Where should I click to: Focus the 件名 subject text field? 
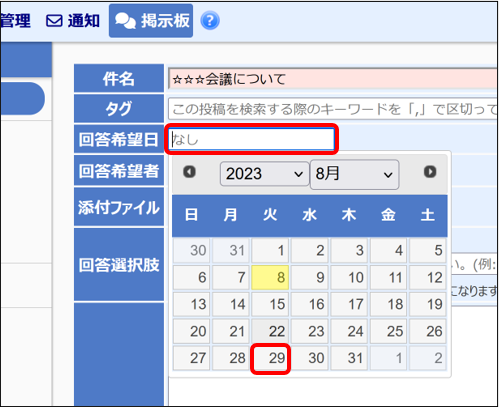click(333, 79)
